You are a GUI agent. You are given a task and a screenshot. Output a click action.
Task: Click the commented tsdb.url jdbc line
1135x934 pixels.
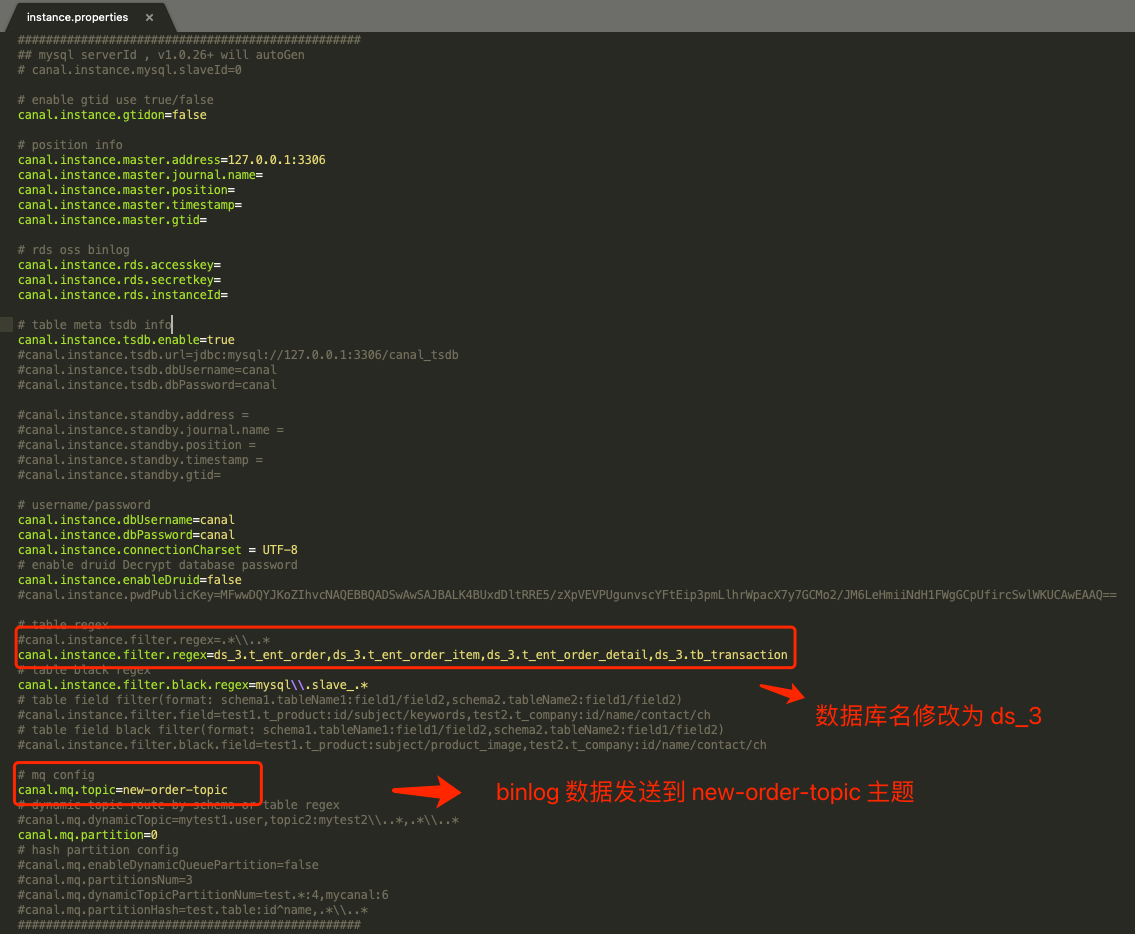coord(238,355)
